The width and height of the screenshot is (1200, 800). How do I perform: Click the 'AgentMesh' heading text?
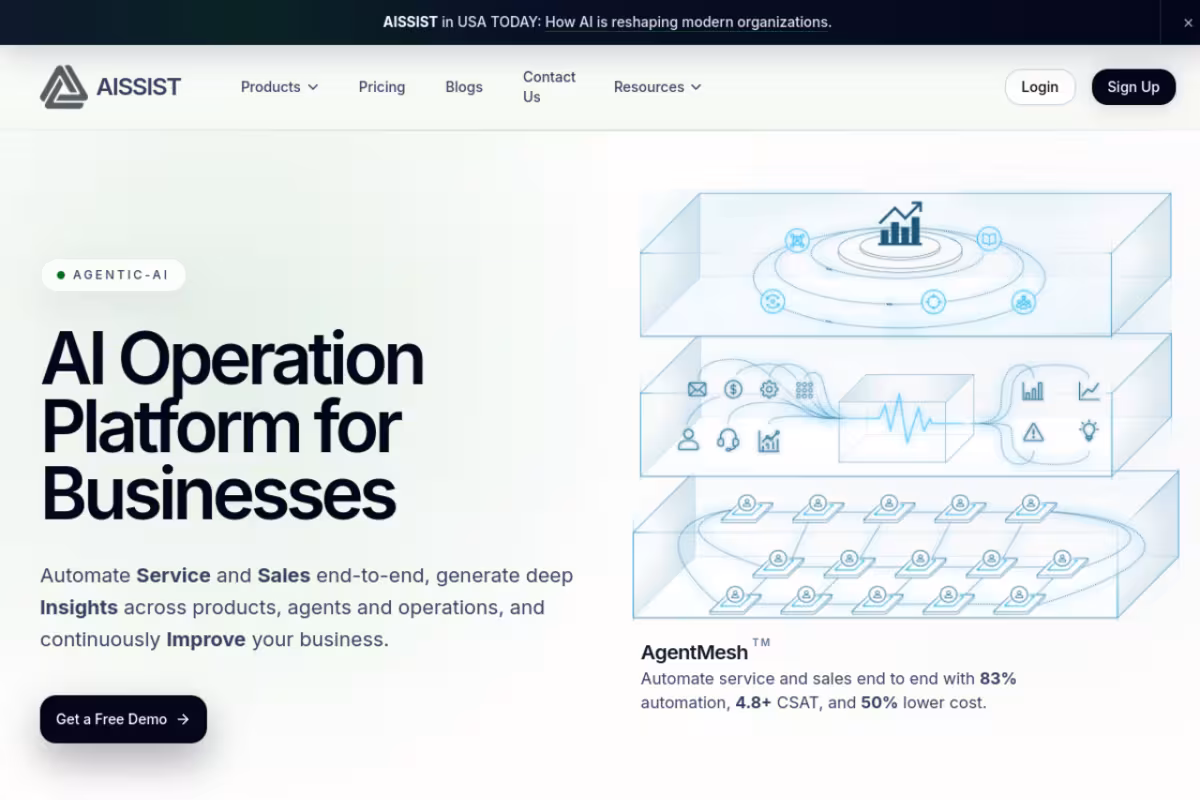pos(694,652)
